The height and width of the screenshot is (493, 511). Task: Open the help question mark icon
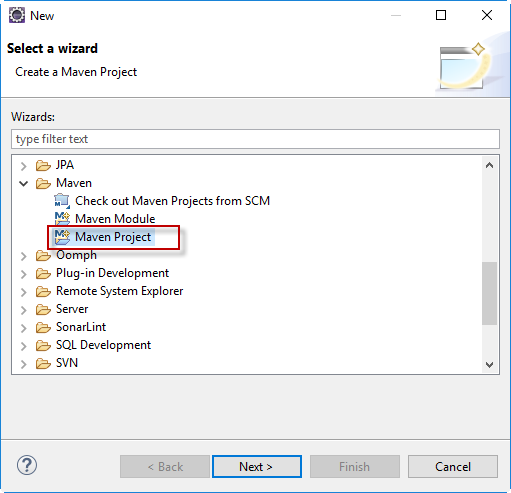coord(27,465)
